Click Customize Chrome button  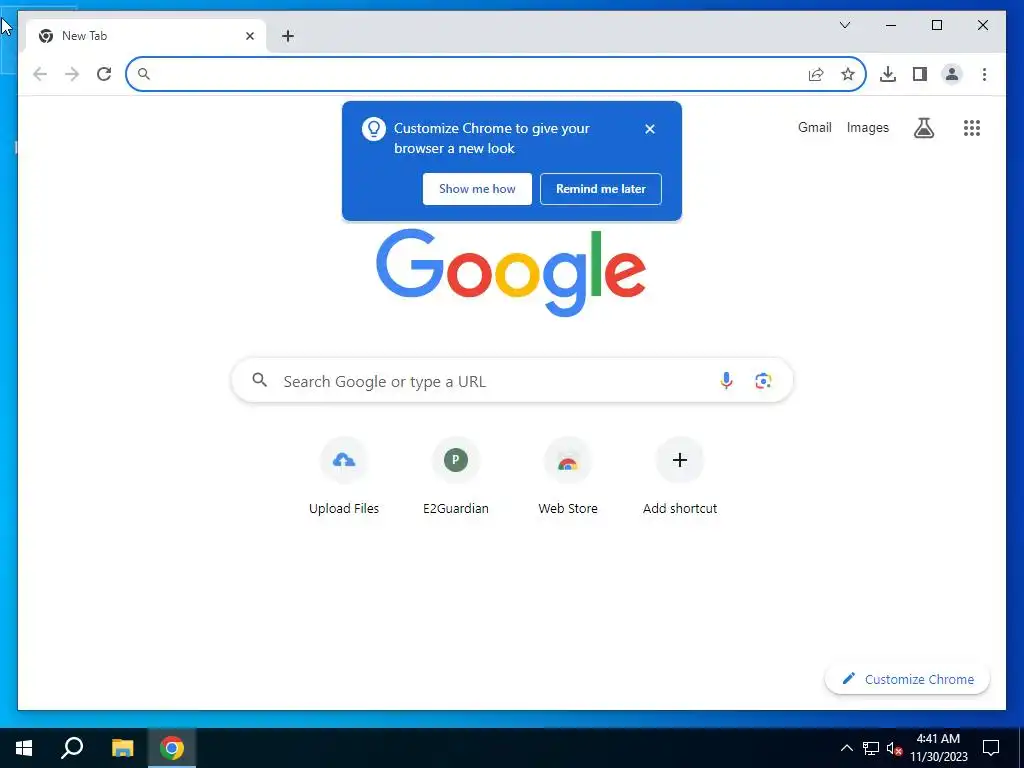[x=907, y=679]
